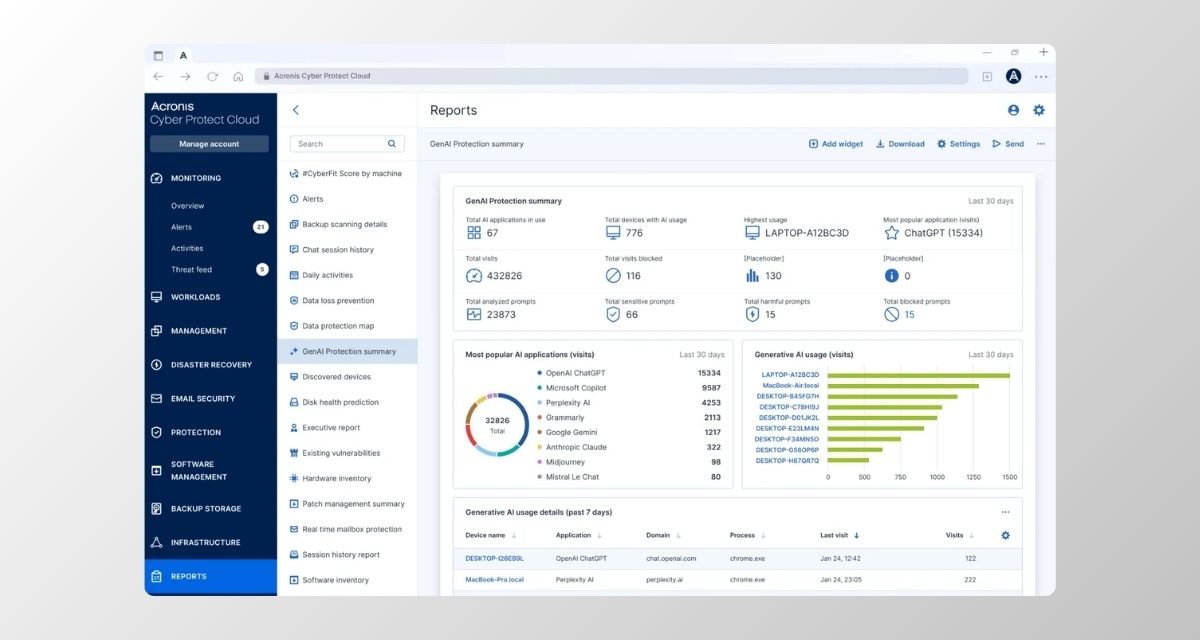The height and width of the screenshot is (640, 1200).
Task: Open the user account icon in Reports header
Action: [x=1013, y=110]
